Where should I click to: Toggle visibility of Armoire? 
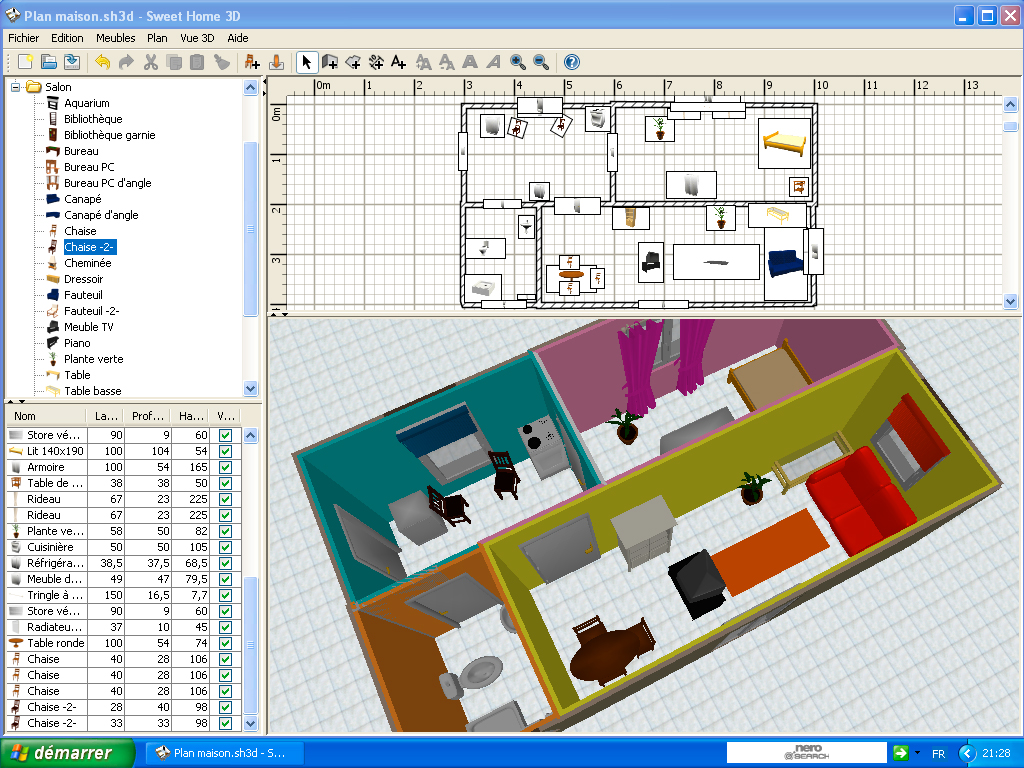(x=225, y=467)
